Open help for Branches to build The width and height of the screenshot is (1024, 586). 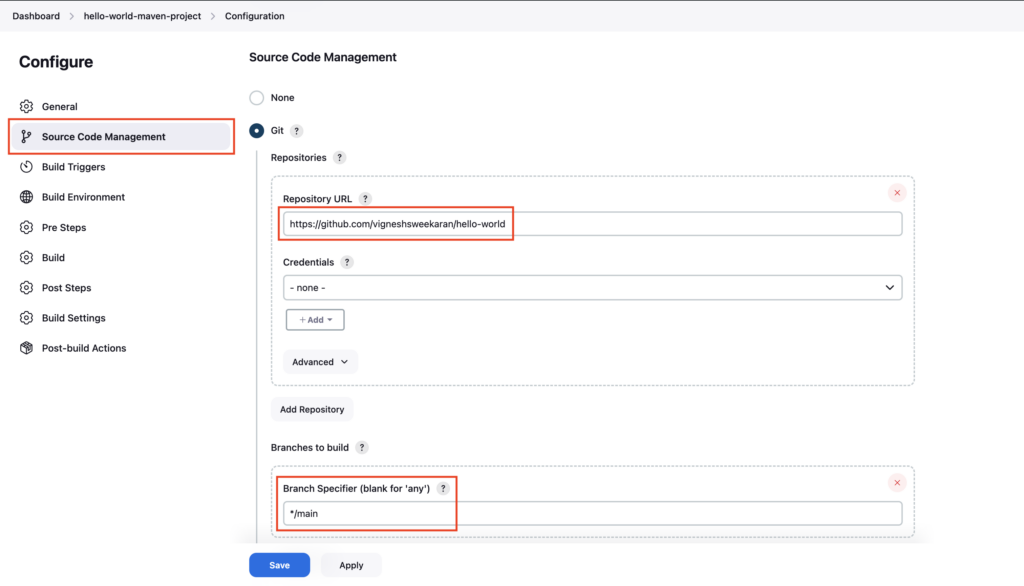point(362,448)
